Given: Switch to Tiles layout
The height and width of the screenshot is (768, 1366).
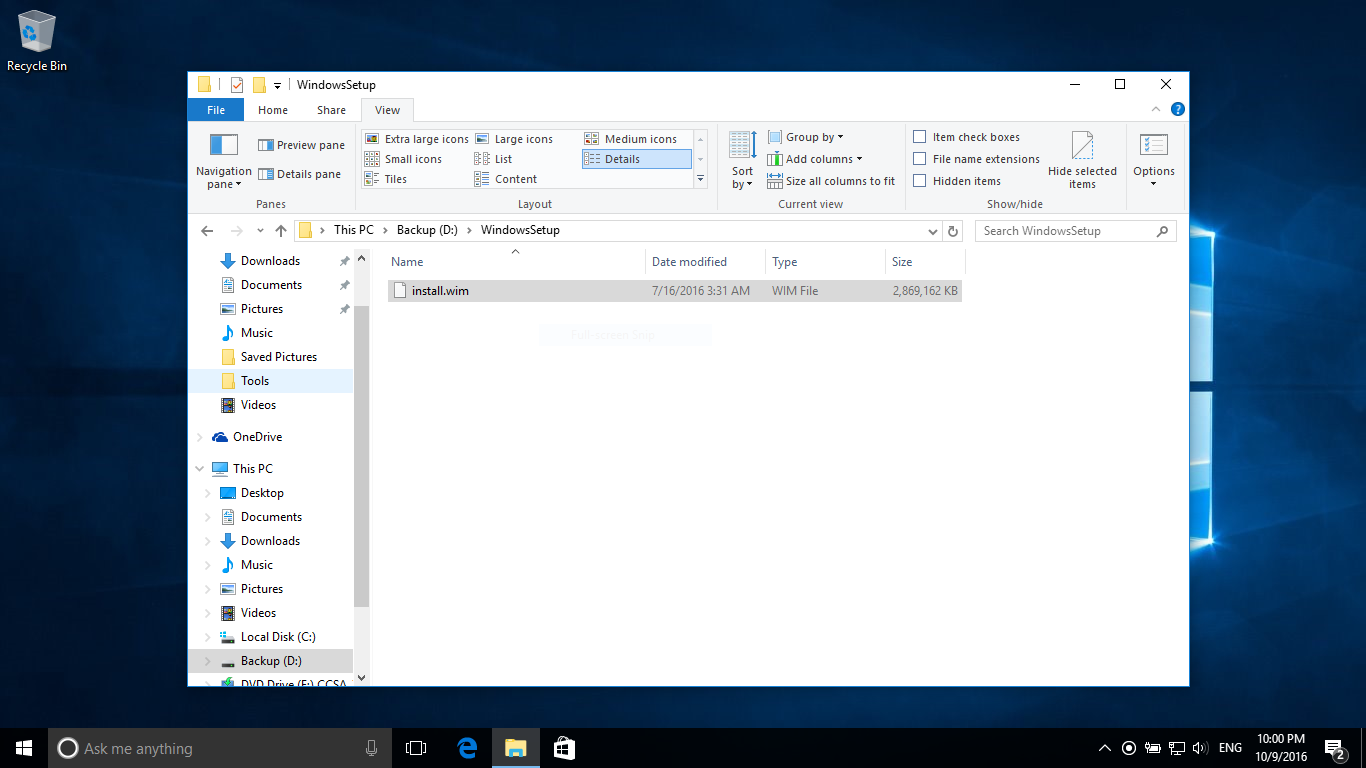Looking at the screenshot, I should [x=386, y=179].
